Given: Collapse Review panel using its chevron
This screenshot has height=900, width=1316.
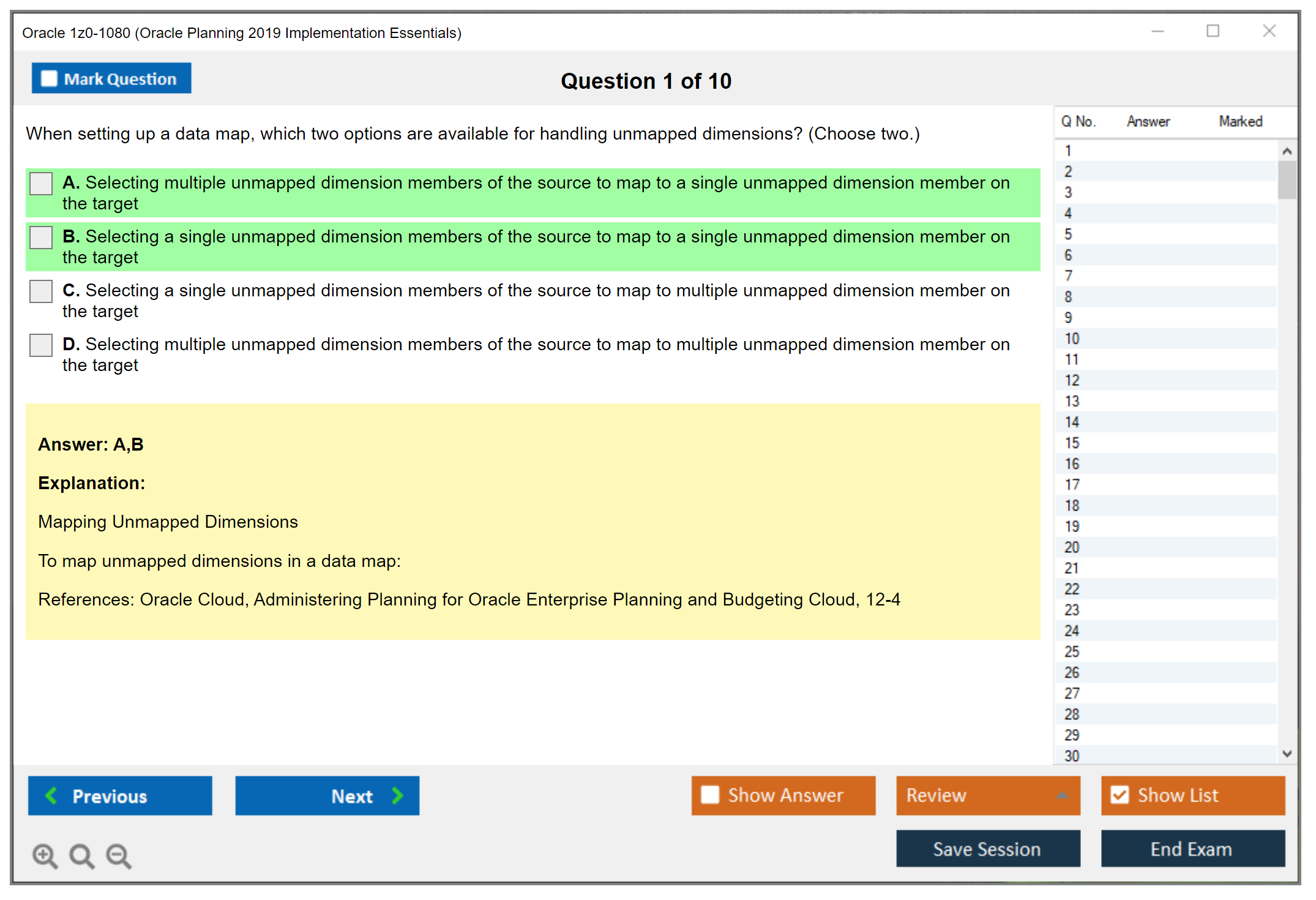Looking at the screenshot, I should point(1063,795).
